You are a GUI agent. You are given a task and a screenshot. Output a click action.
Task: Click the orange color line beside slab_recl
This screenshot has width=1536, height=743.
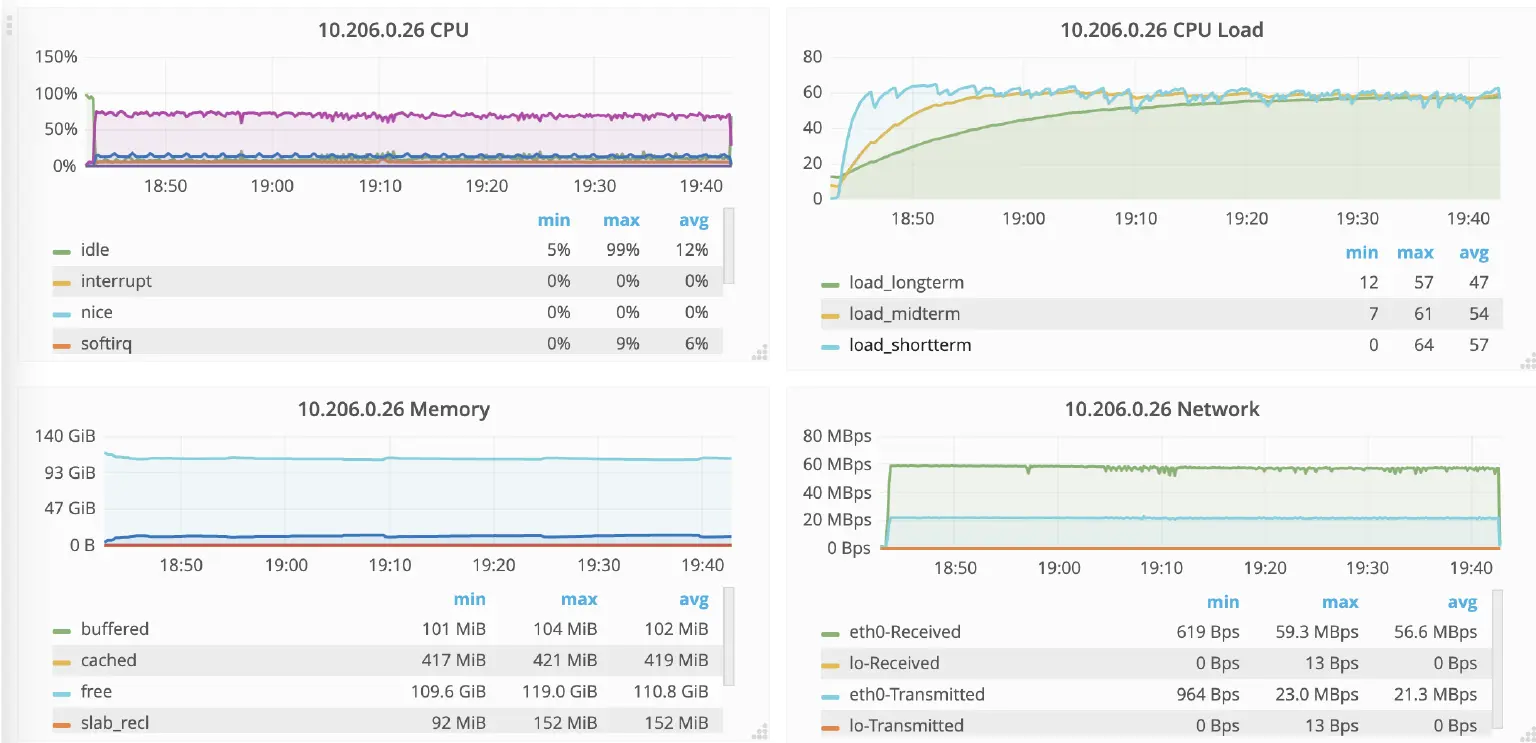point(62,723)
